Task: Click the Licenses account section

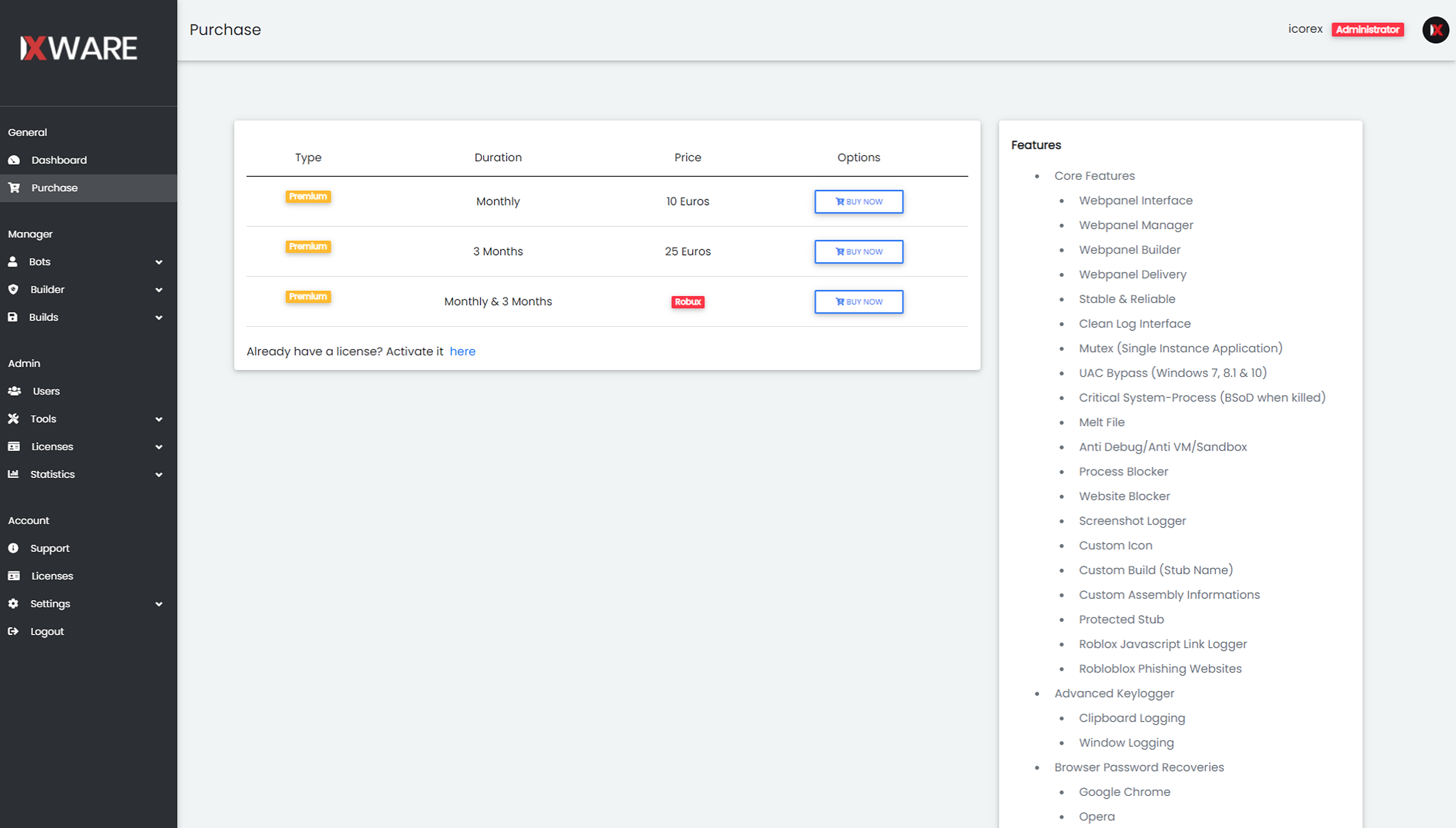Action: 51,575
